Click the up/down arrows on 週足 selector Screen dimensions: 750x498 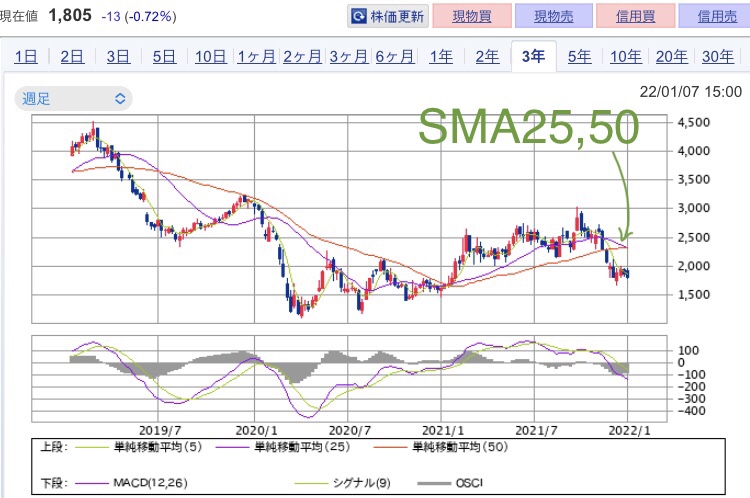120,99
